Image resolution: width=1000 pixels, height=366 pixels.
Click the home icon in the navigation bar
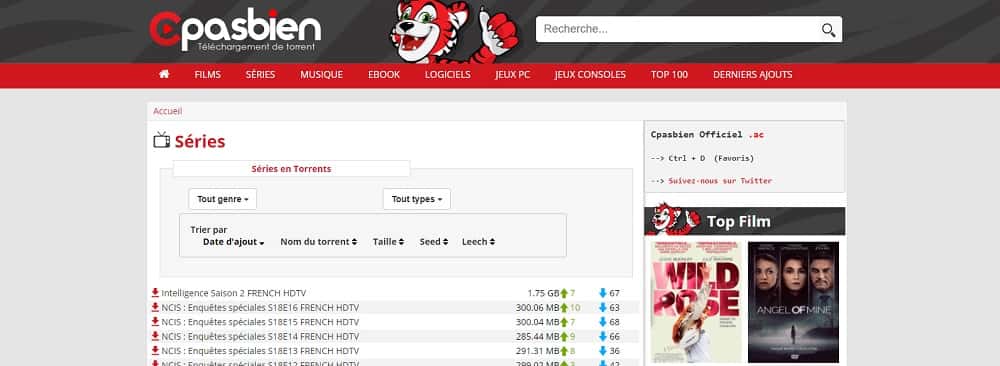coord(164,75)
